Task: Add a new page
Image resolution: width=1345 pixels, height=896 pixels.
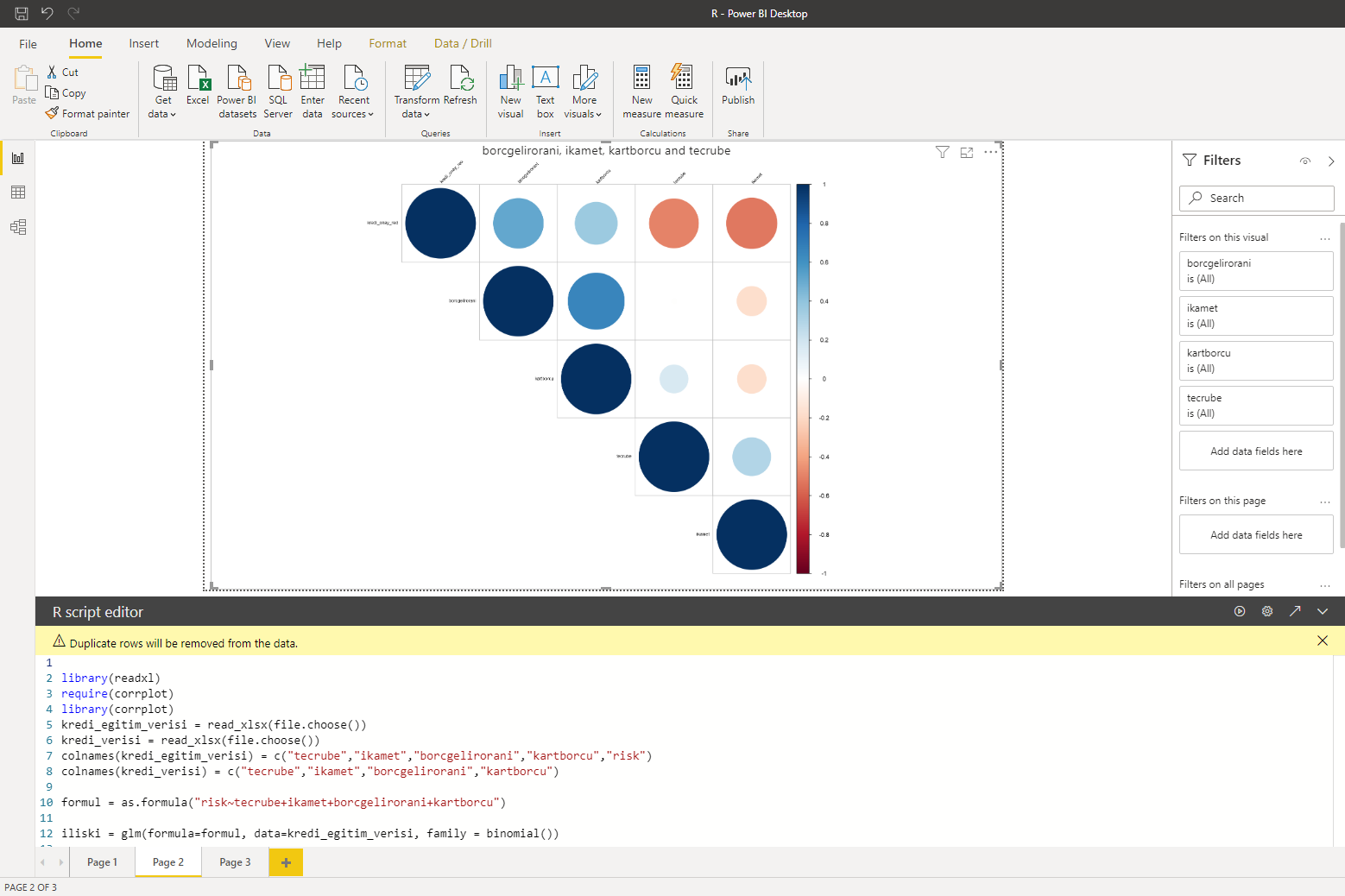Action: click(x=286, y=862)
